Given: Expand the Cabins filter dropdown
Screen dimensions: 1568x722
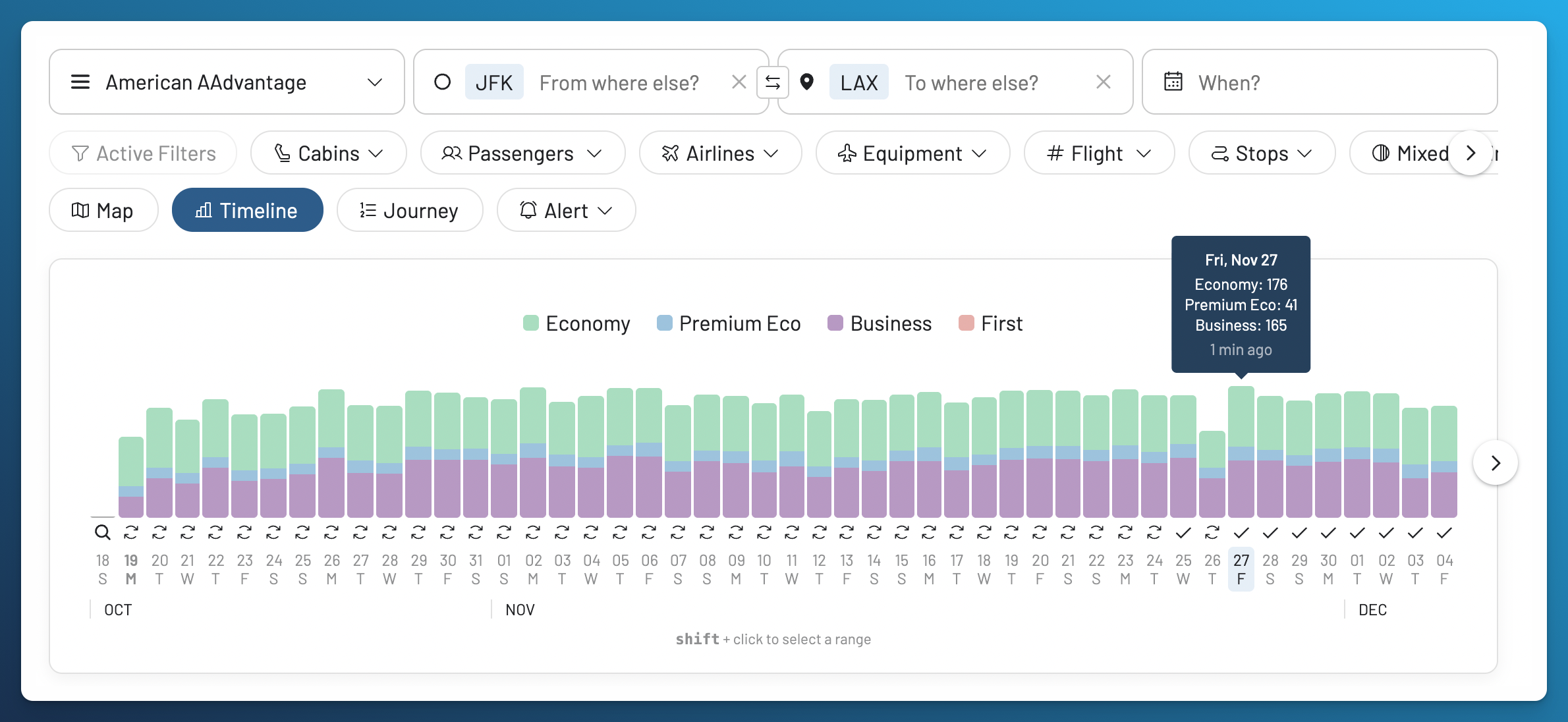Looking at the screenshot, I should point(328,153).
